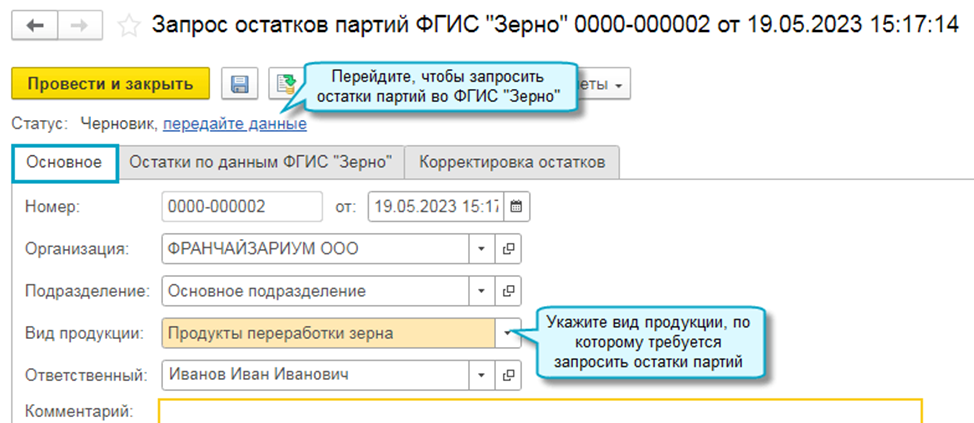Image resolution: width=974 pixels, height=423 pixels.
Task: Open the Организация record with open icon
Action: [508, 249]
